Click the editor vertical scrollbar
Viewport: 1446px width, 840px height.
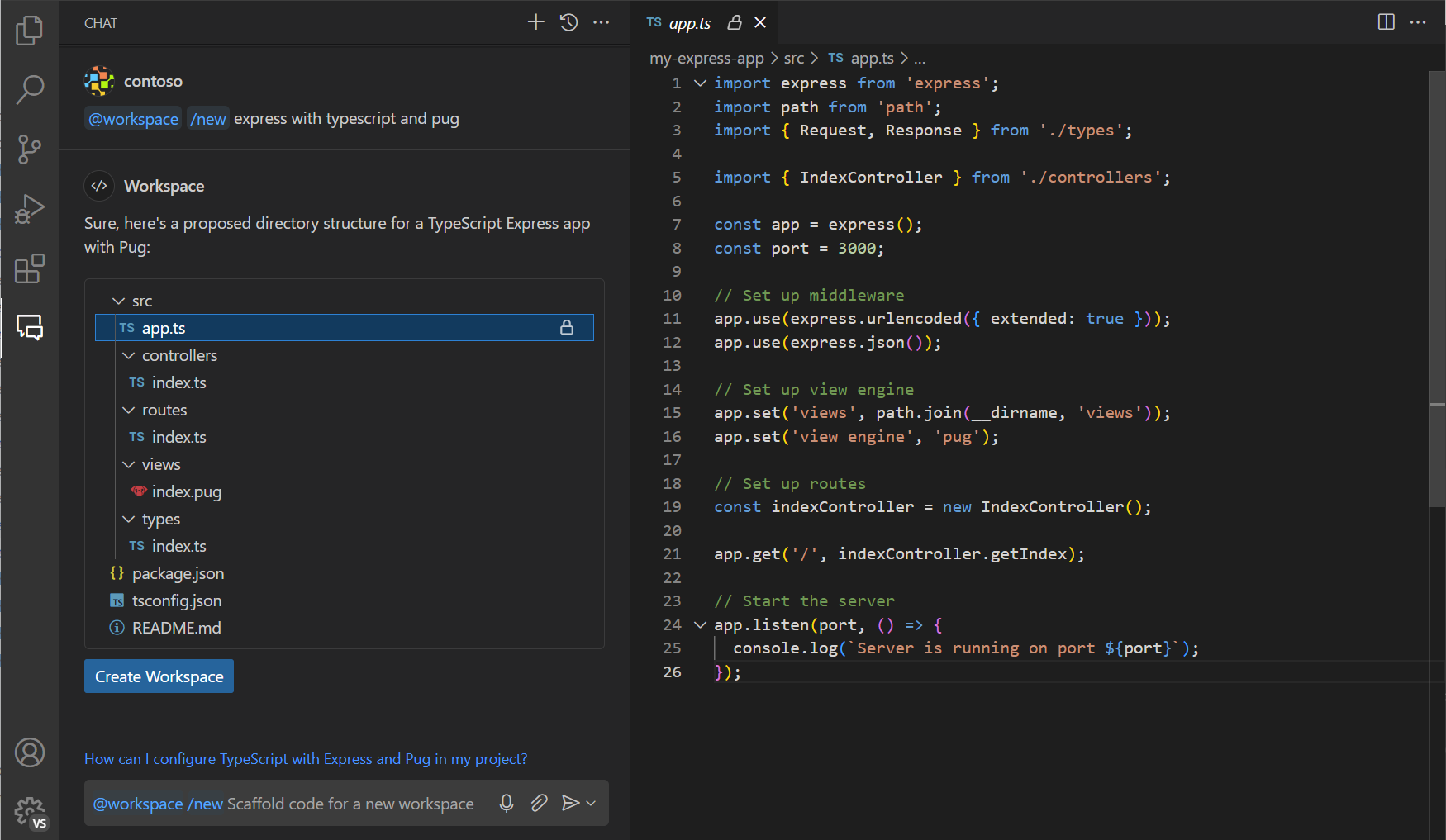pyautogui.click(x=1437, y=289)
